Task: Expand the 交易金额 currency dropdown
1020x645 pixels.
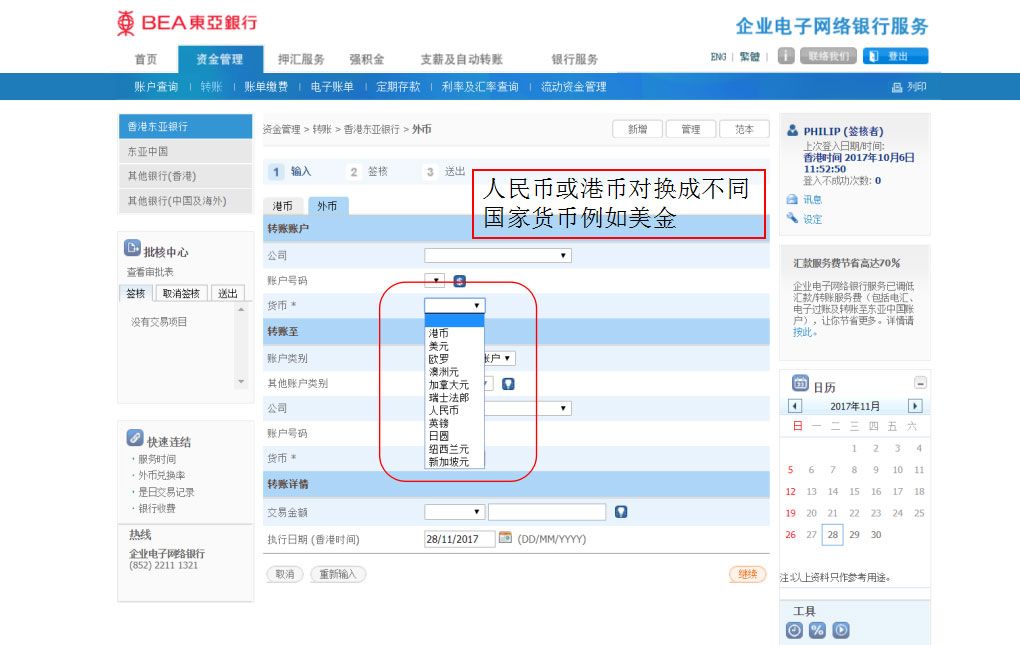Action: tap(454, 512)
